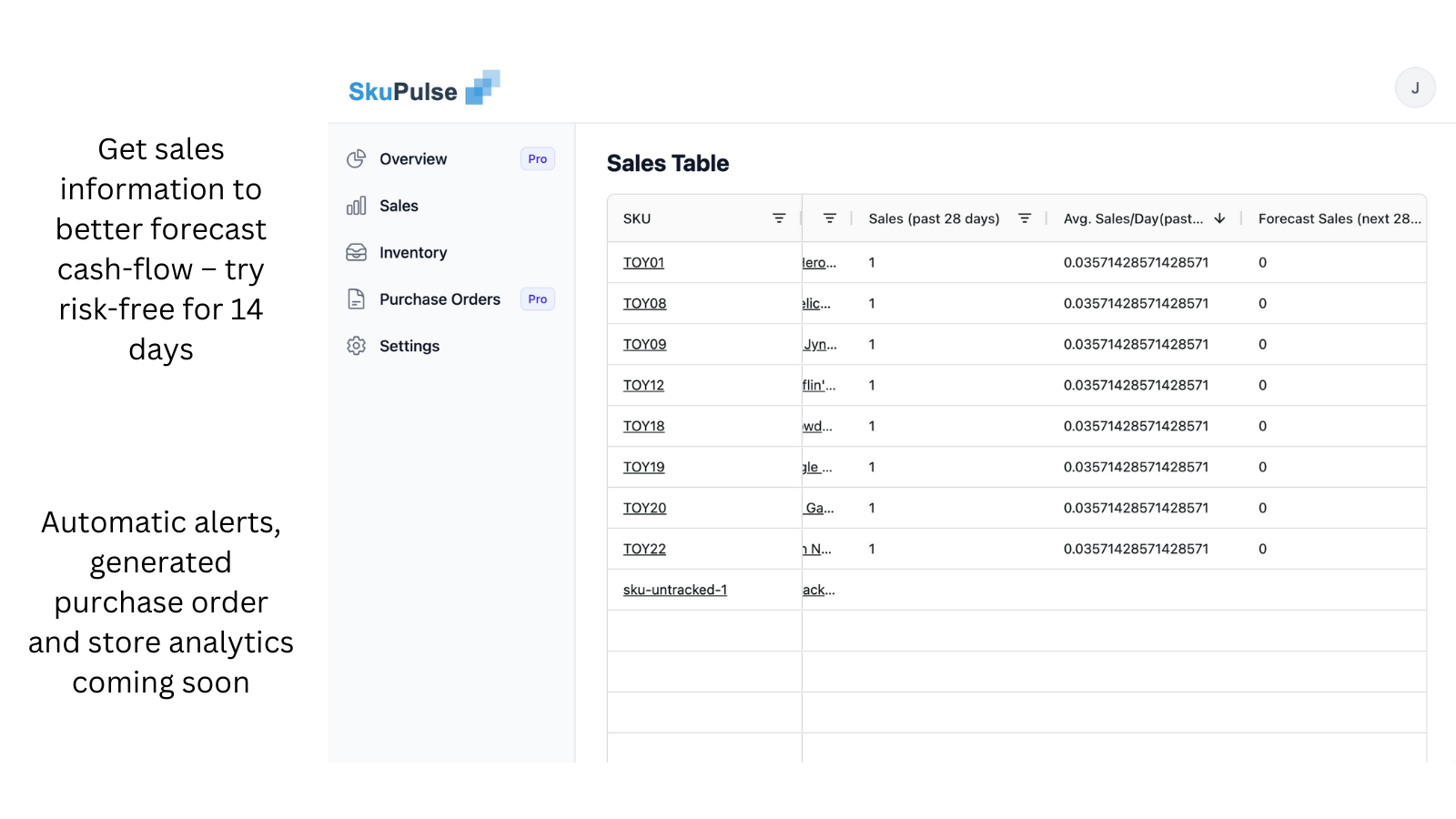Click the filter funnel on Sales (past 28 days)

1025,217
